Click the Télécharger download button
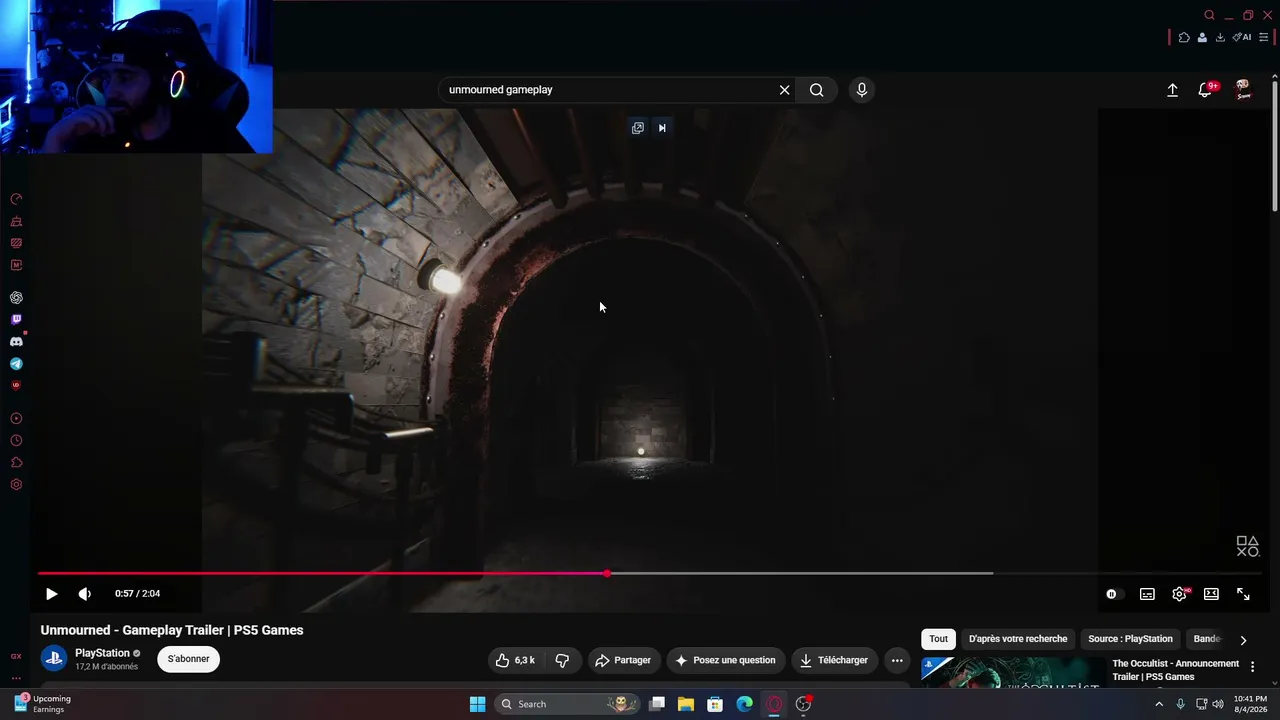The width and height of the screenshot is (1280, 720). coord(834,660)
